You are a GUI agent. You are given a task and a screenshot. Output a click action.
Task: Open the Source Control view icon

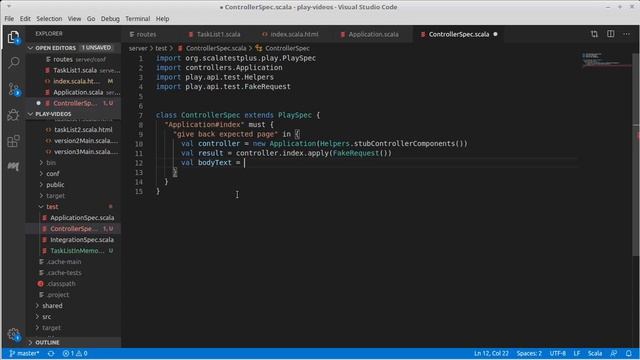coord(13,89)
